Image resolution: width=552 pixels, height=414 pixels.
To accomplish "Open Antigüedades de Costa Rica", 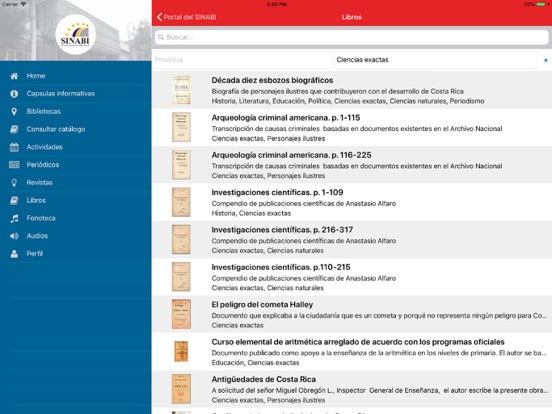I will tap(352, 389).
